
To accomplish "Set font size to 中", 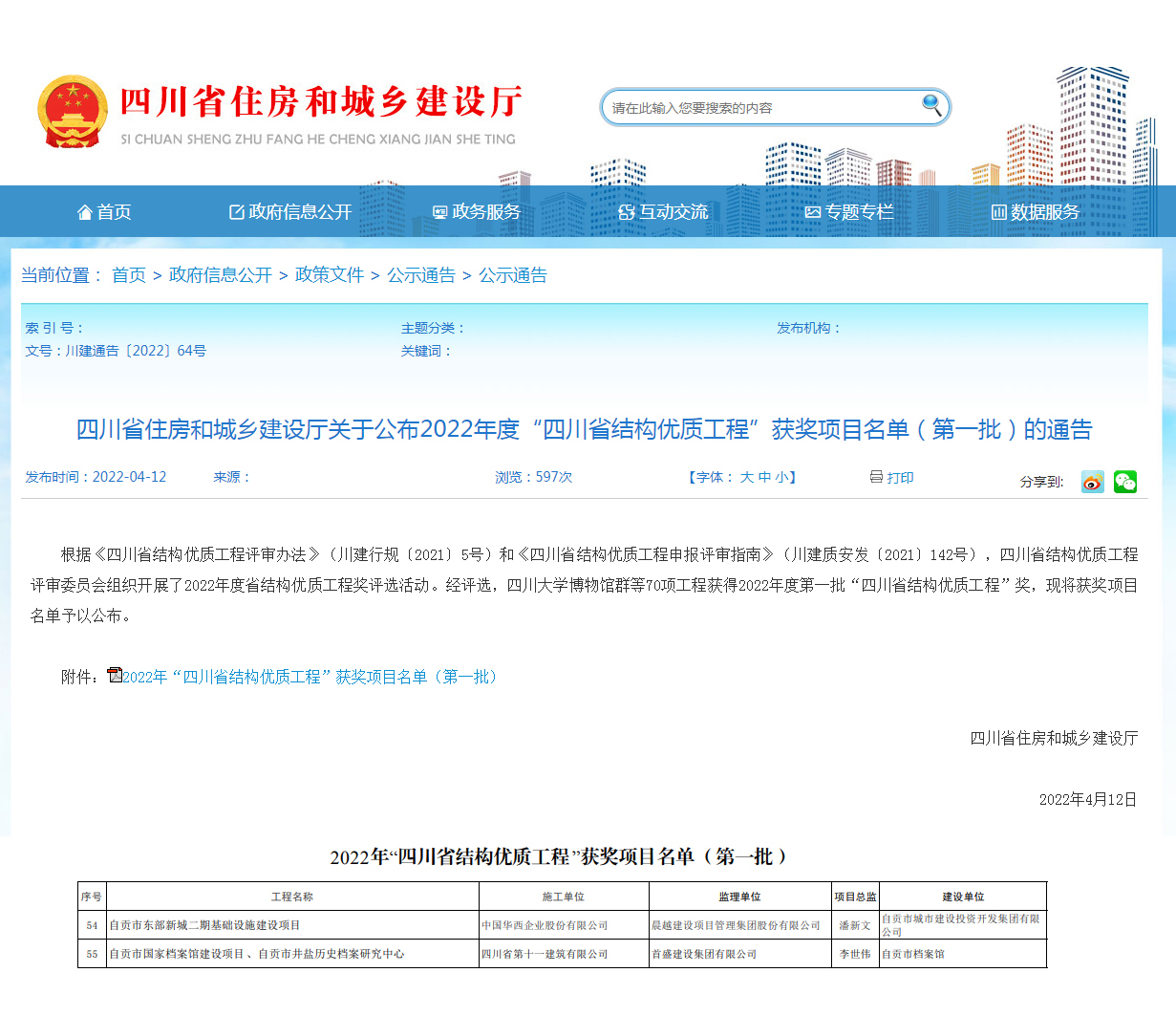I will pos(765,477).
